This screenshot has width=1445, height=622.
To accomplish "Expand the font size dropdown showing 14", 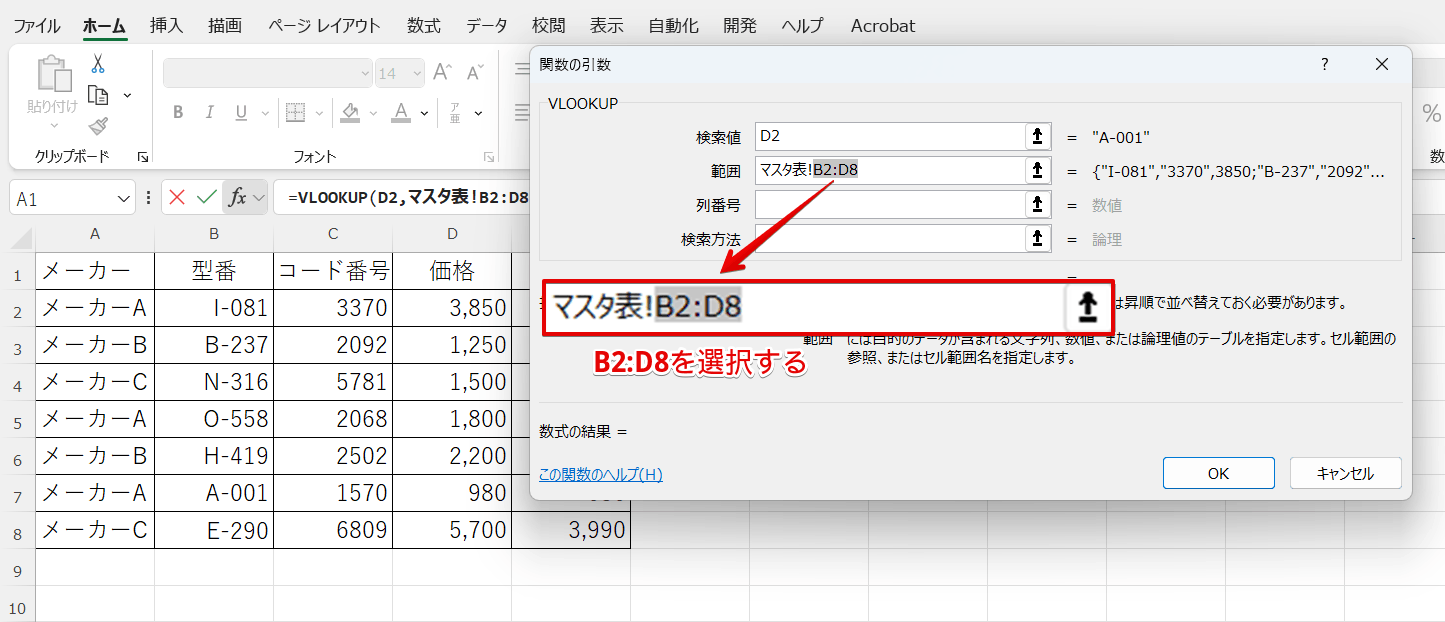I will click(x=415, y=73).
